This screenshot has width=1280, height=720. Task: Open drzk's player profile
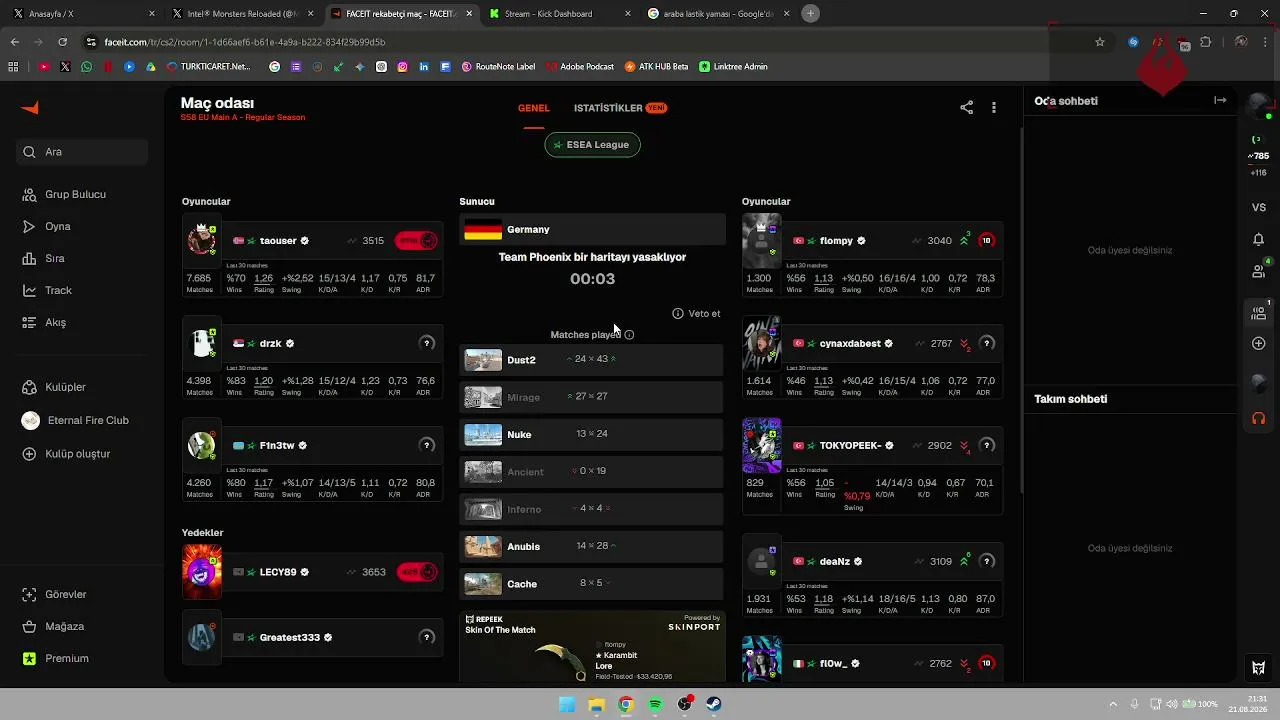[x=270, y=344]
